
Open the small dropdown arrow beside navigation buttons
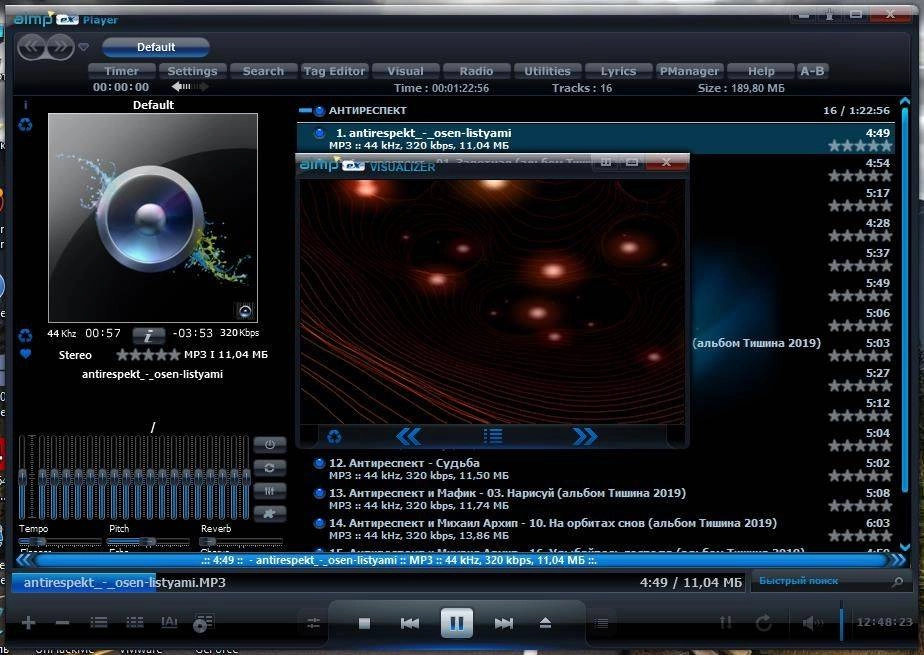[x=84, y=47]
